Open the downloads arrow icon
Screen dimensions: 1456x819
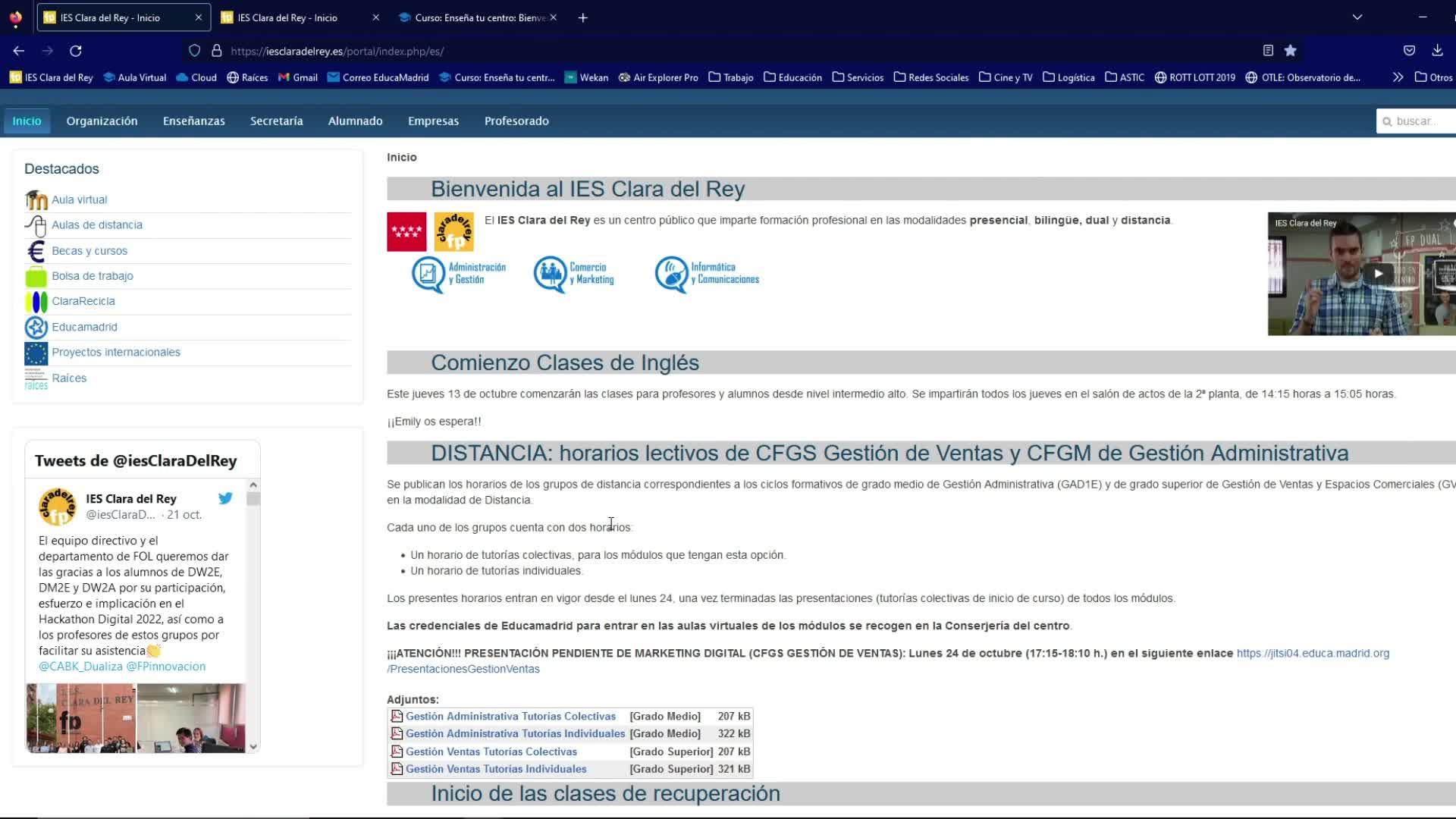1437,51
